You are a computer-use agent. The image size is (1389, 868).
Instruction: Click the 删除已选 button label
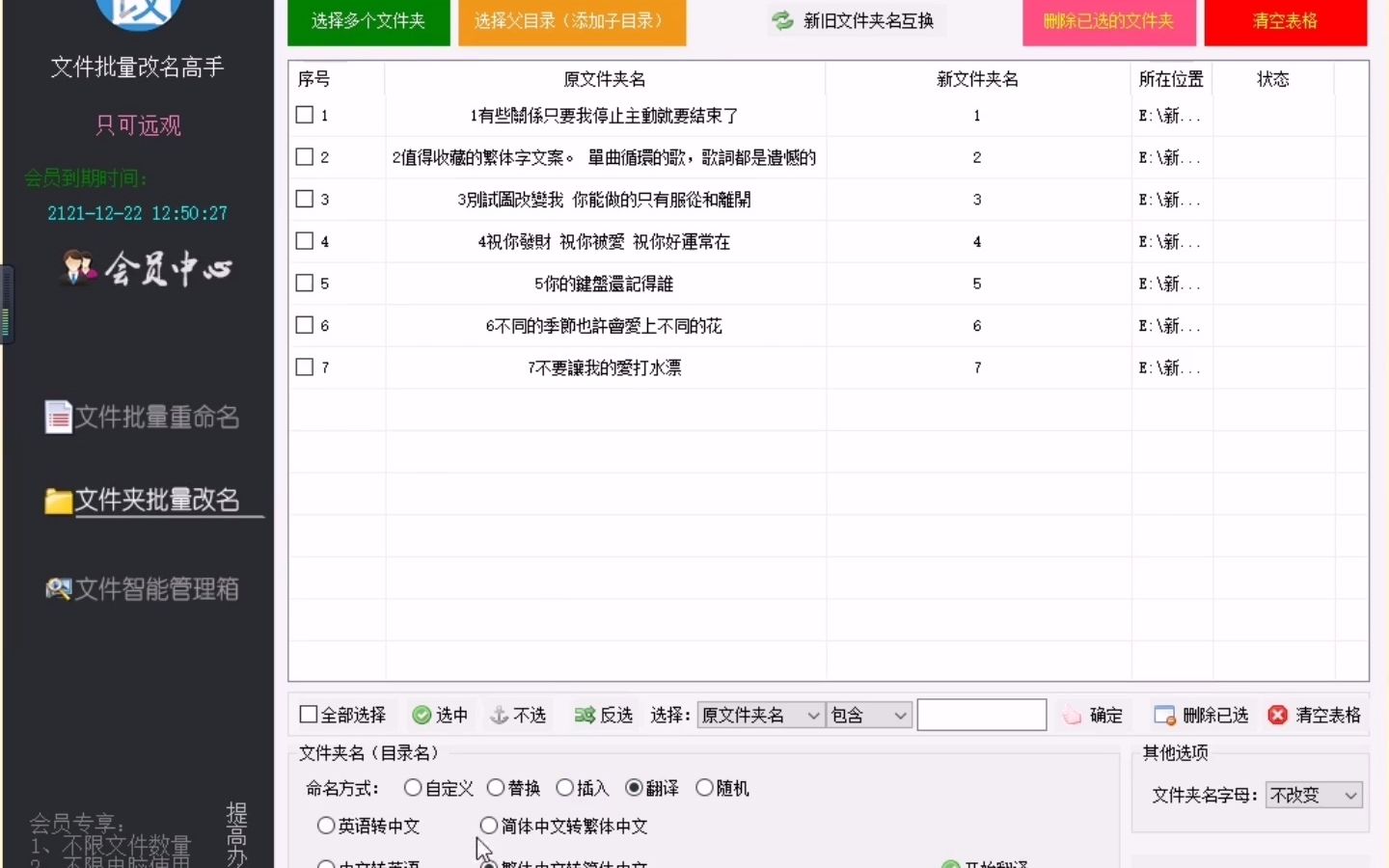click(x=1215, y=716)
